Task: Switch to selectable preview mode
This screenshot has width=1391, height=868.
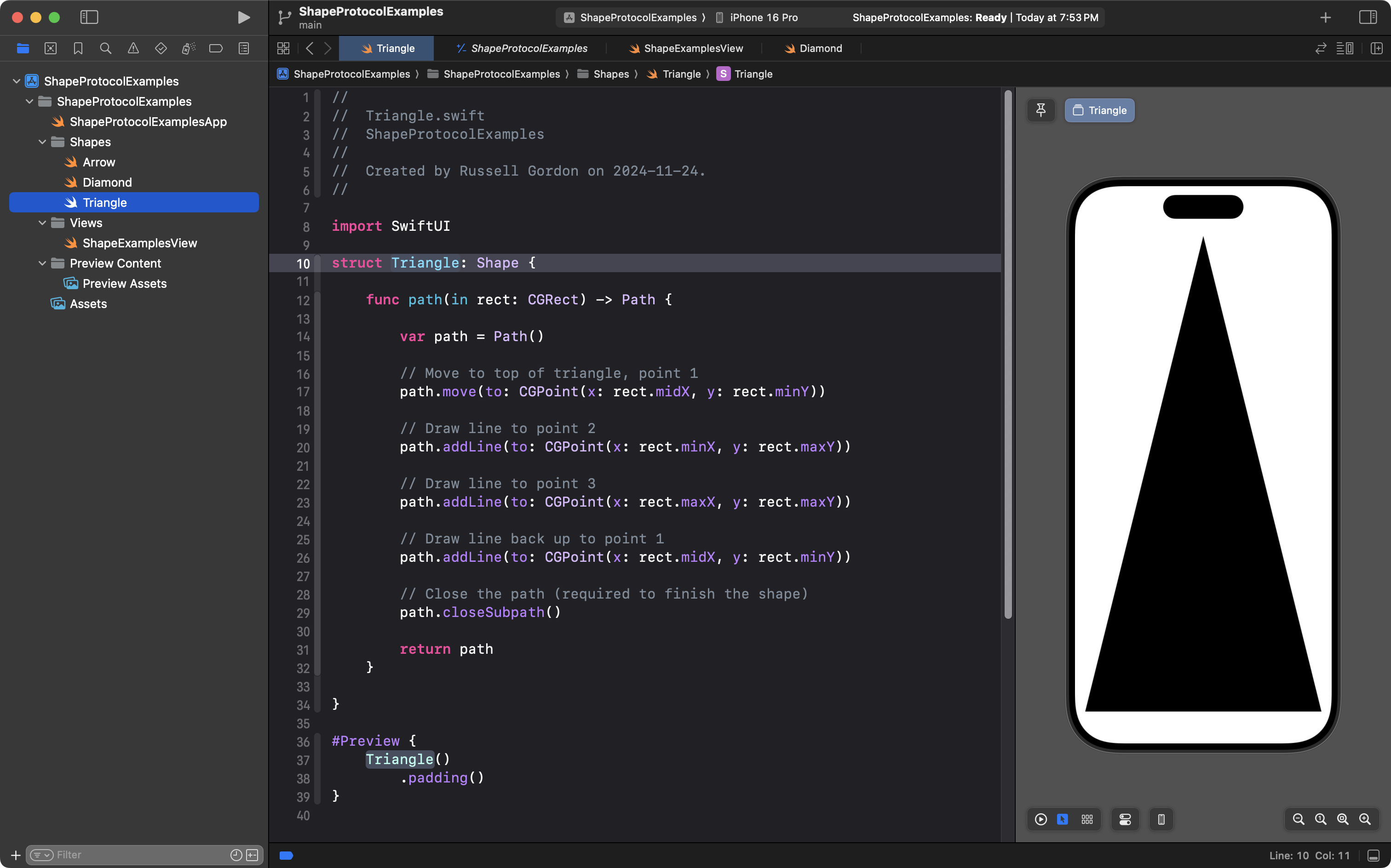Action: [1063, 819]
